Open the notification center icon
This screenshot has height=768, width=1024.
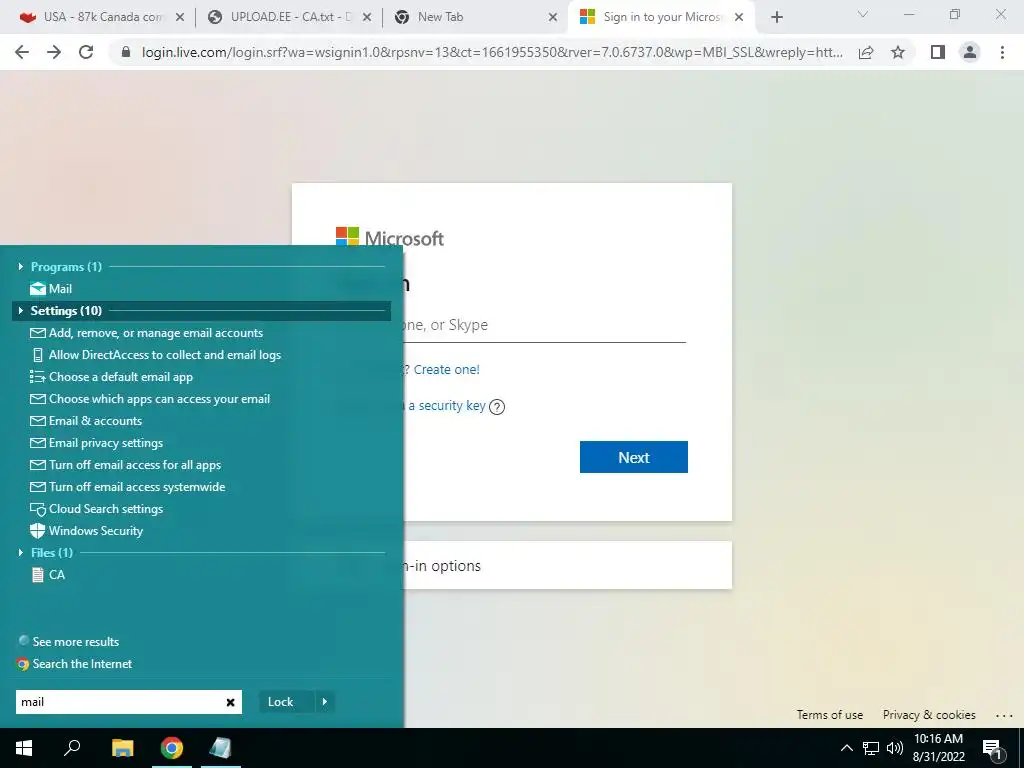coord(991,749)
